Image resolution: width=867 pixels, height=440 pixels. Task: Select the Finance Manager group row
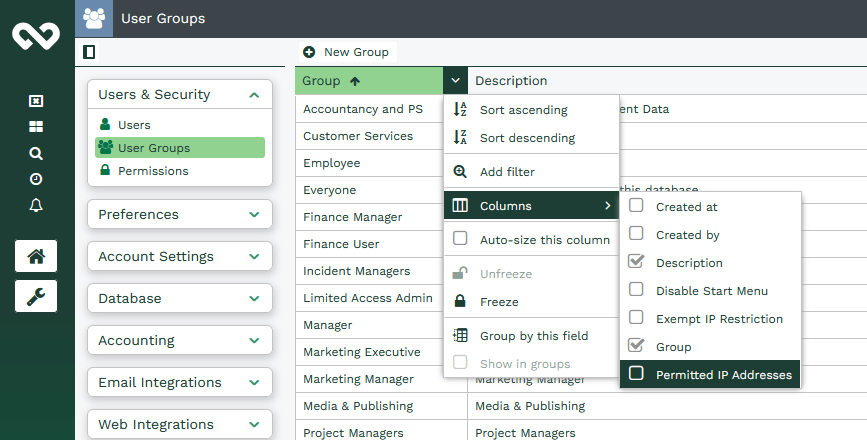pos(352,217)
